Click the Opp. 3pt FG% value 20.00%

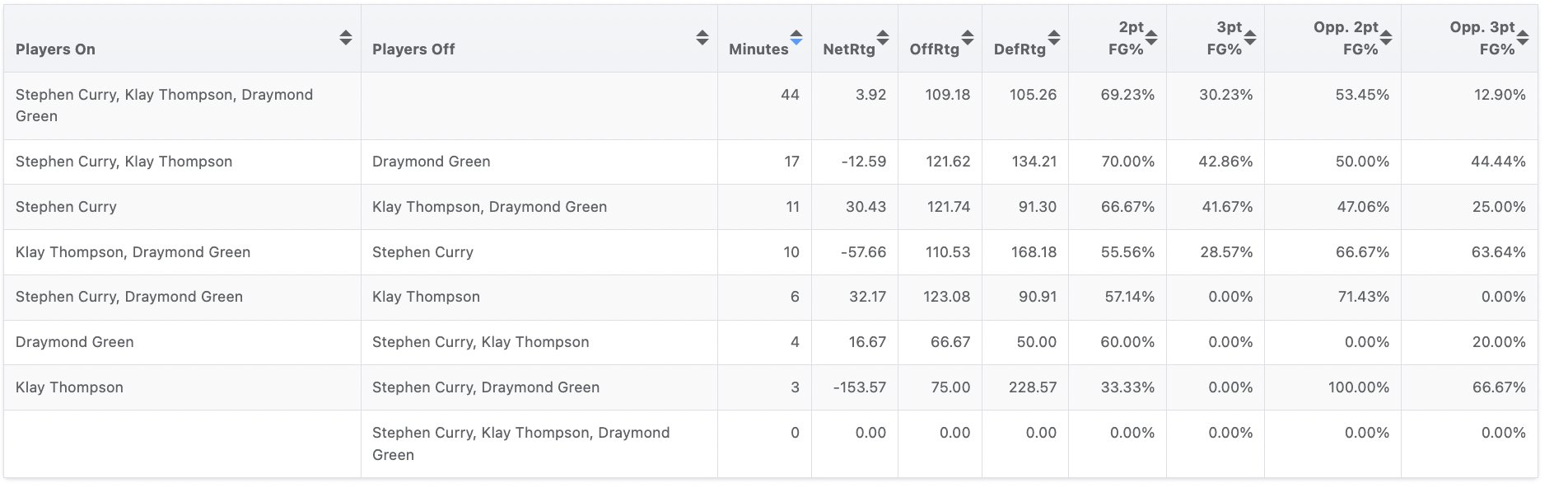point(1499,342)
